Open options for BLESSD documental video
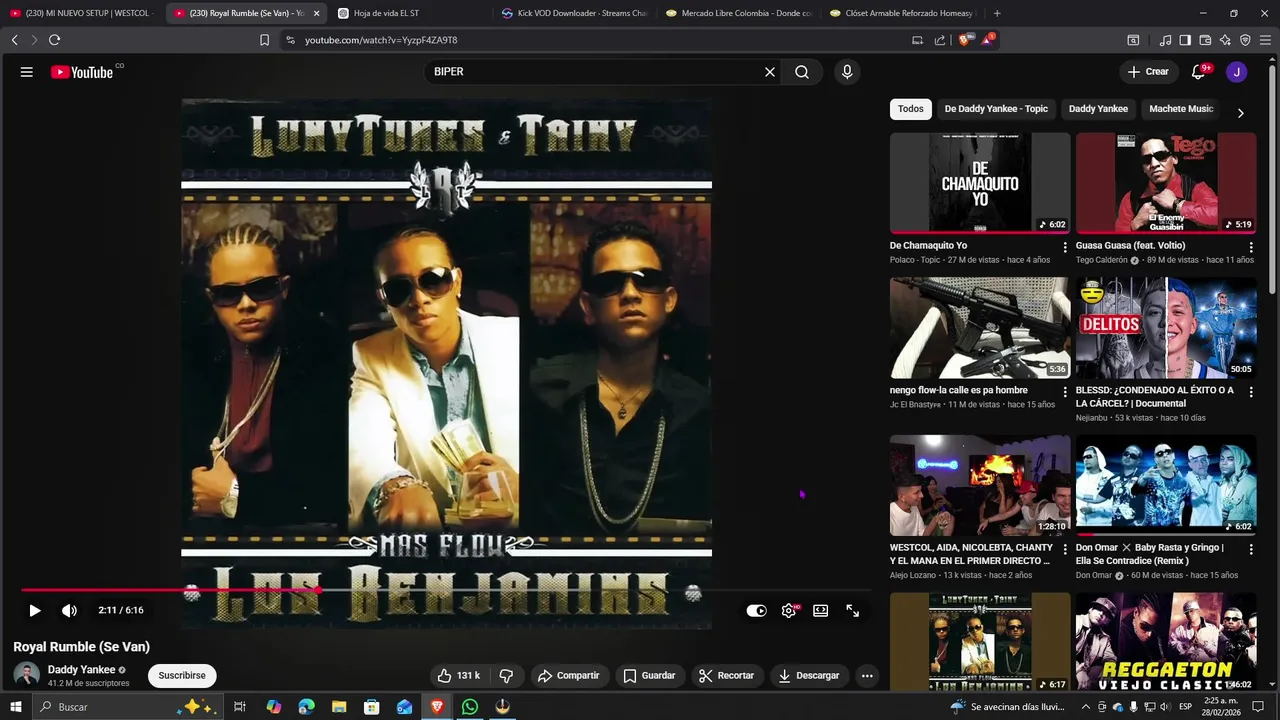 point(1250,392)
